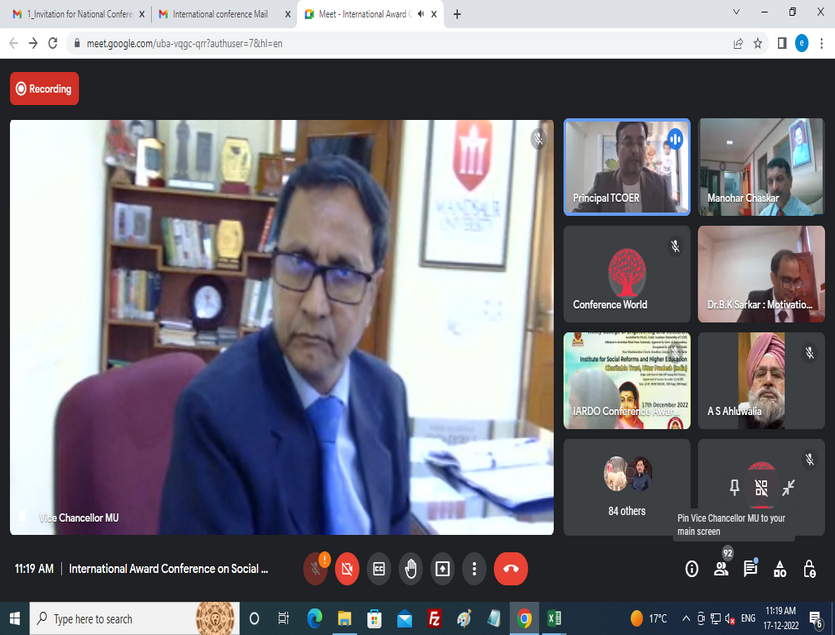Expand the tab search chevron
The width and height of the screenshot is (835, 635).
pyautogui.click(x=736, y=12)
